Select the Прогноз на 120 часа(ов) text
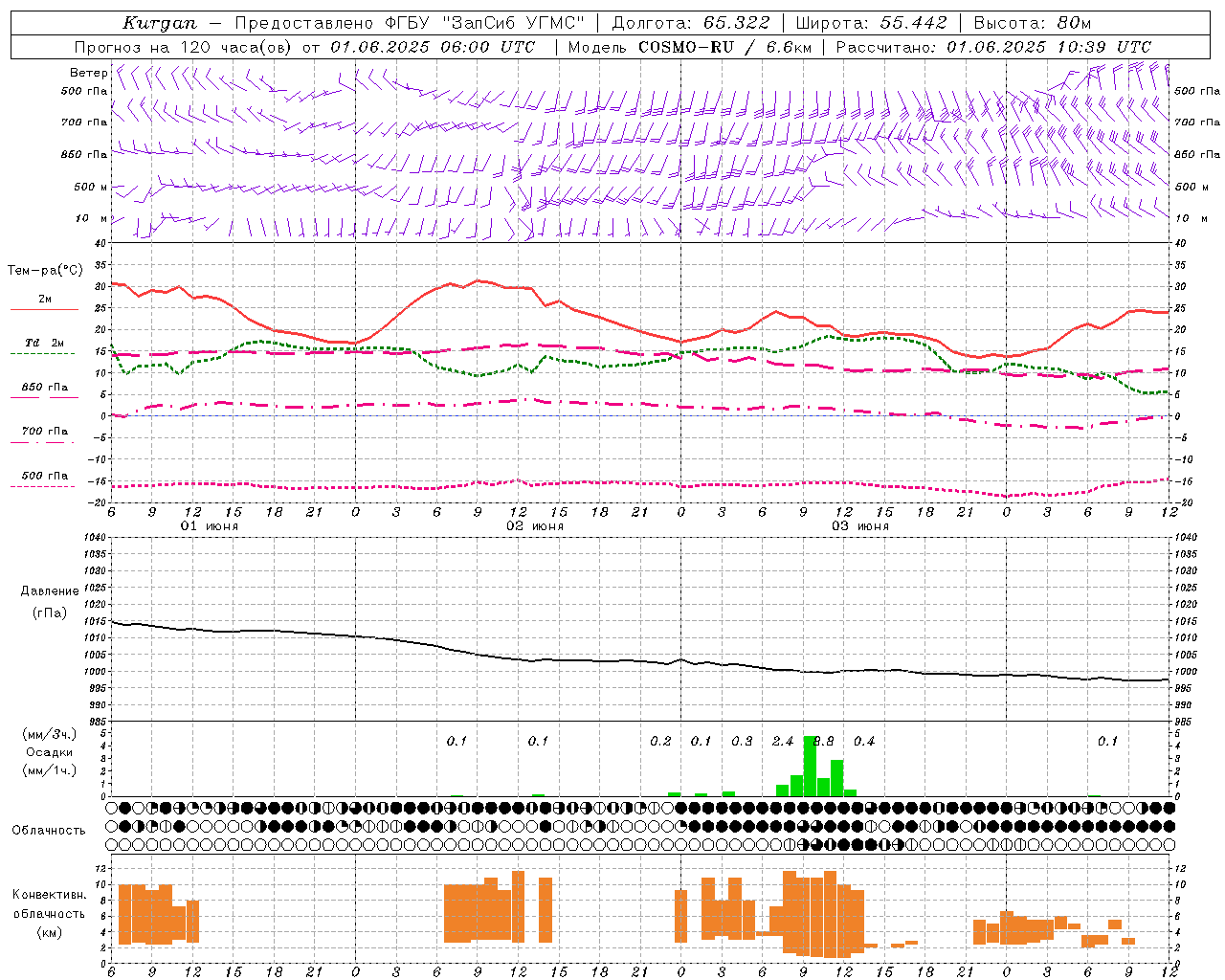The image size is (1225, 980). click(183, 47)
